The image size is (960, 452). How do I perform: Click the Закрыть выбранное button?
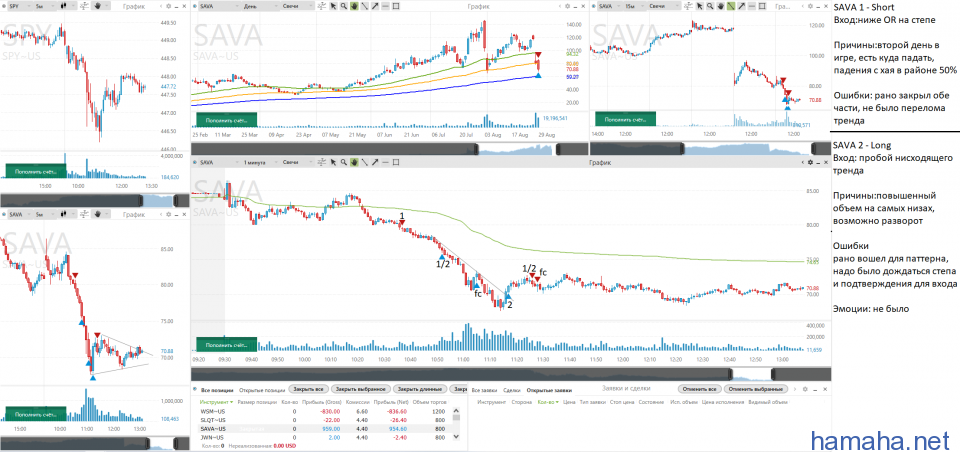click(361, 390)
